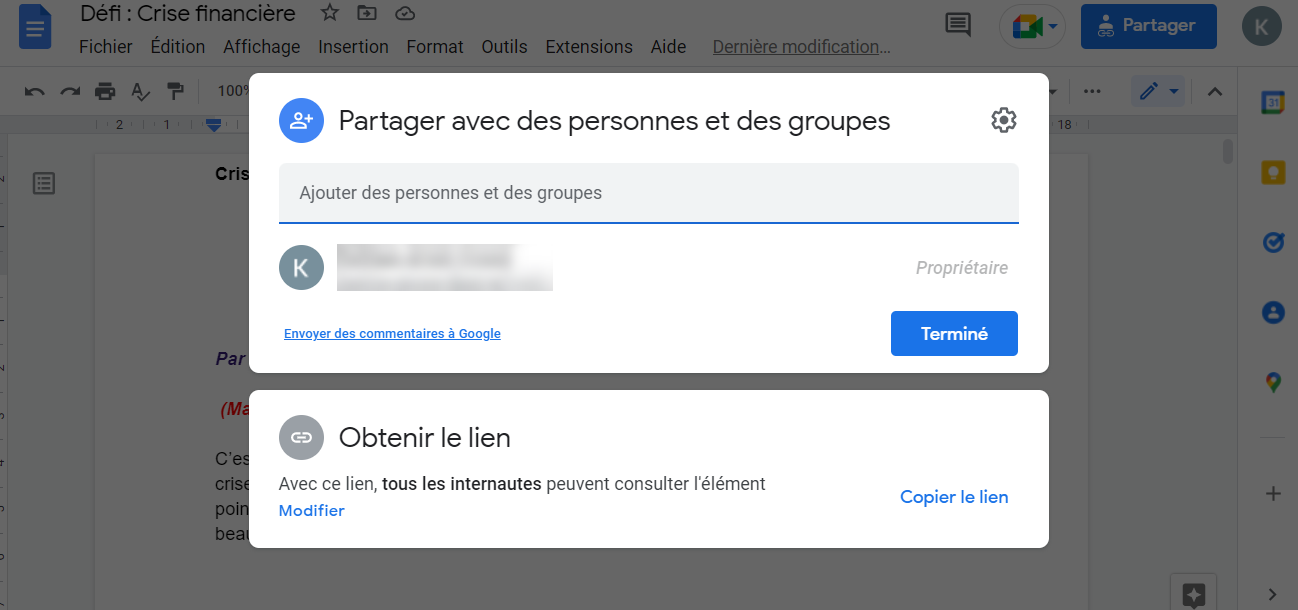Click Modifier link sharing settings

(311, 511)
